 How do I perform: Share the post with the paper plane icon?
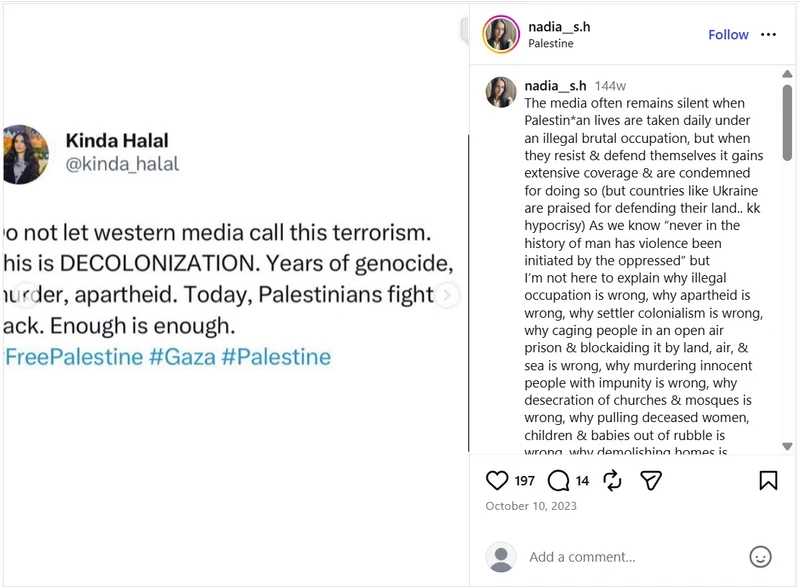click(651, 480)
